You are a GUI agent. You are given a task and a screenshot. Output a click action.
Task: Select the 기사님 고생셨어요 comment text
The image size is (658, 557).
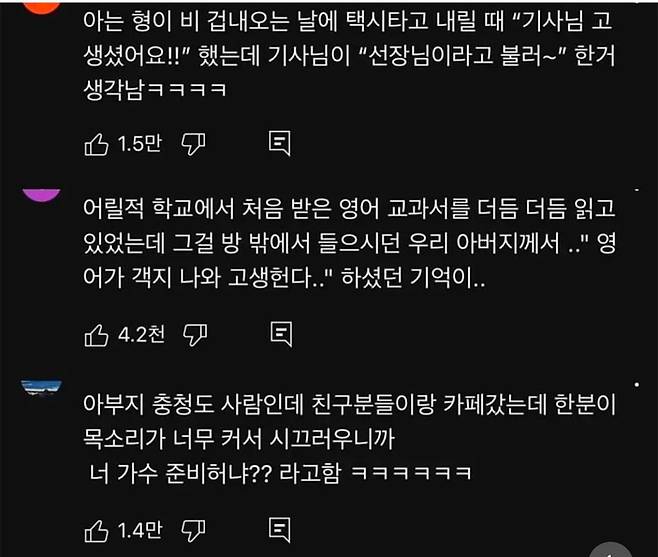tap(349, 55)
